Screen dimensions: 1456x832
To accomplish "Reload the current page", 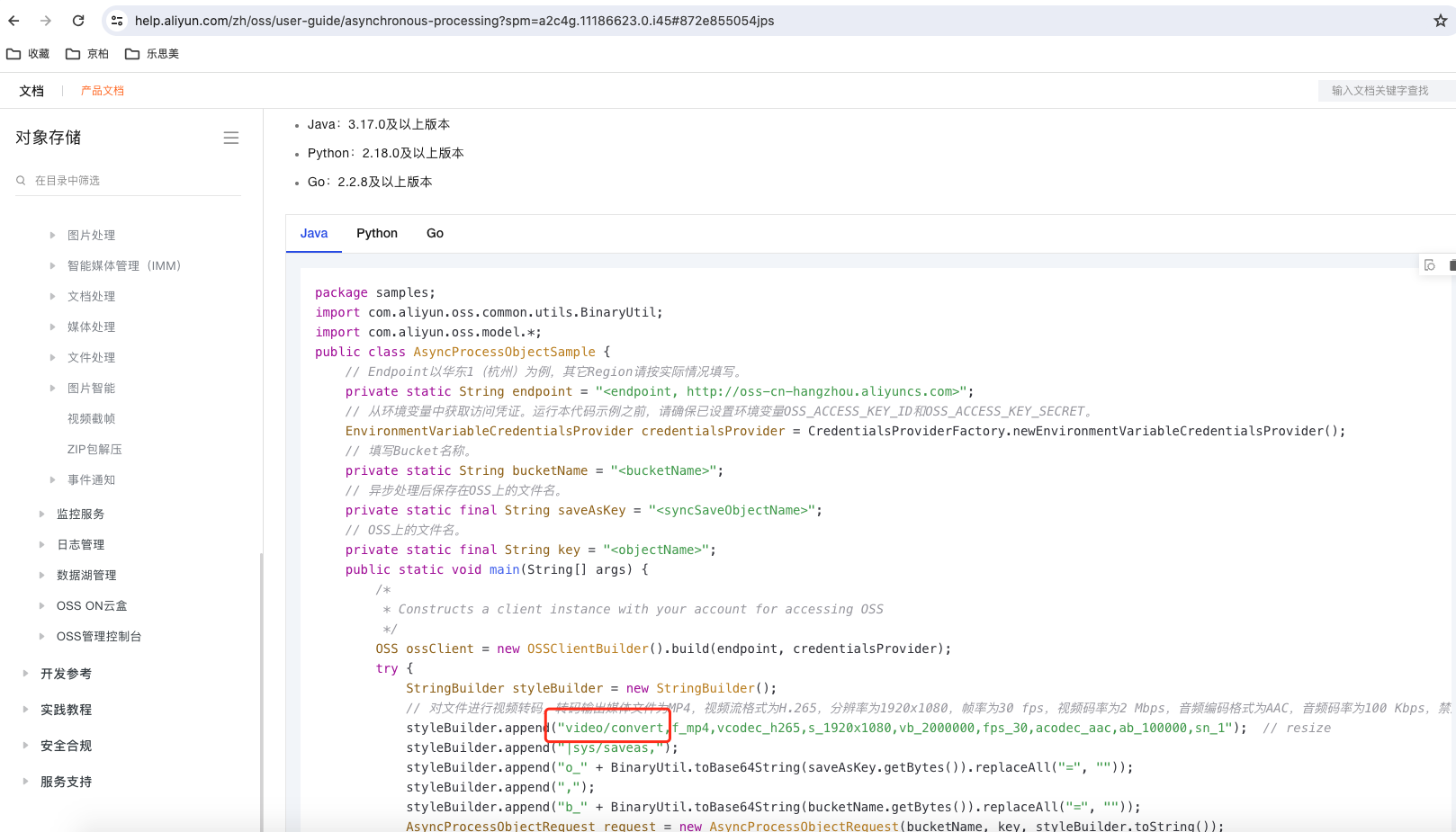I will 78,21.
